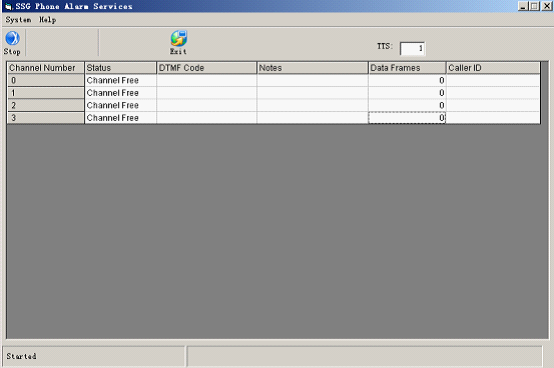Click the Notes cell of channel 0

coord(312,81)
